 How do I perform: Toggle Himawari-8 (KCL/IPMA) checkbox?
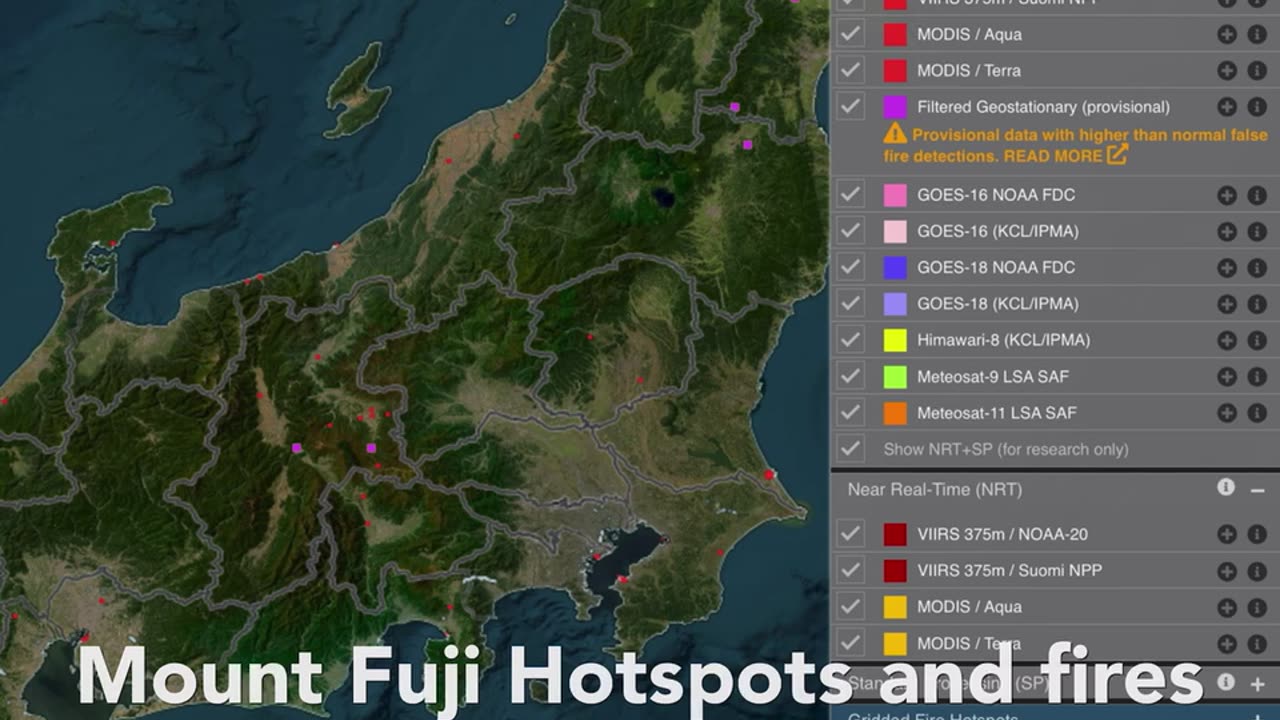[850, 340]
